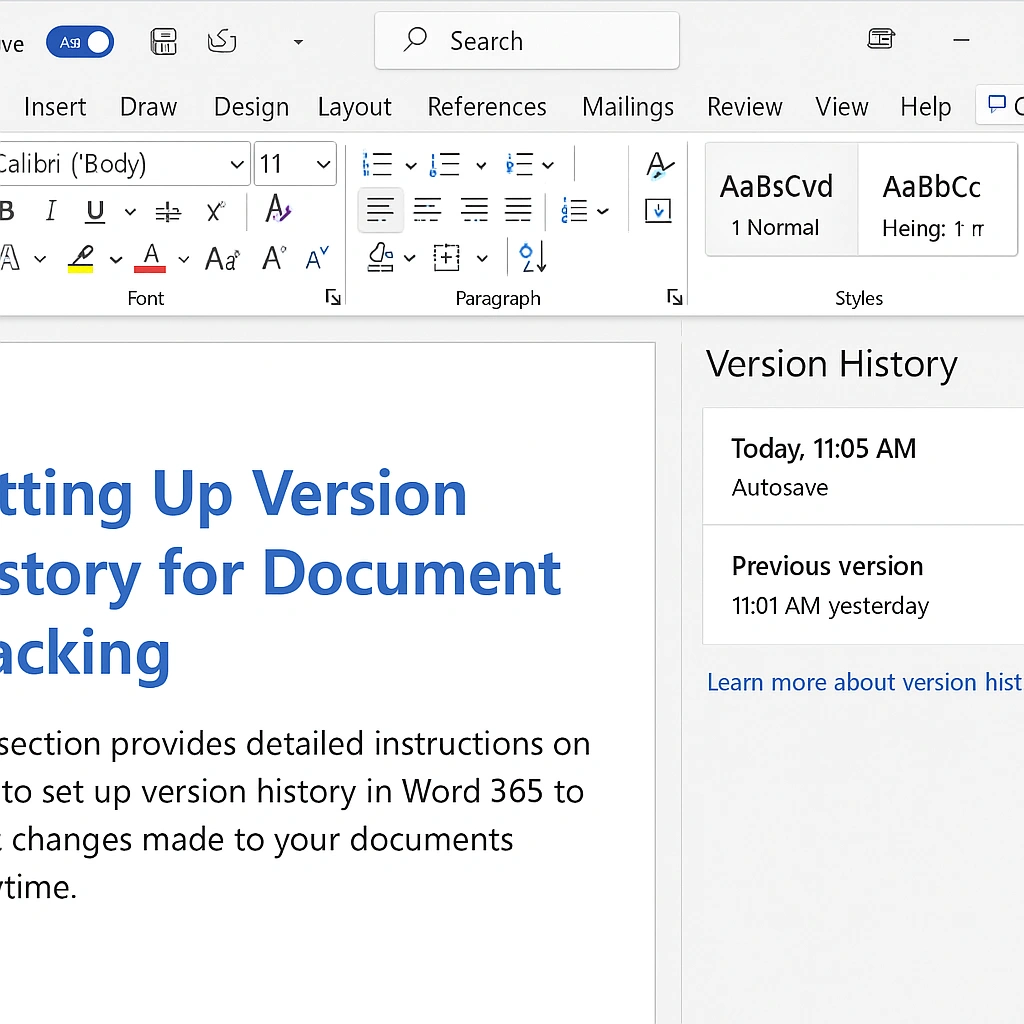Toggle Align Left

point(381,210)
